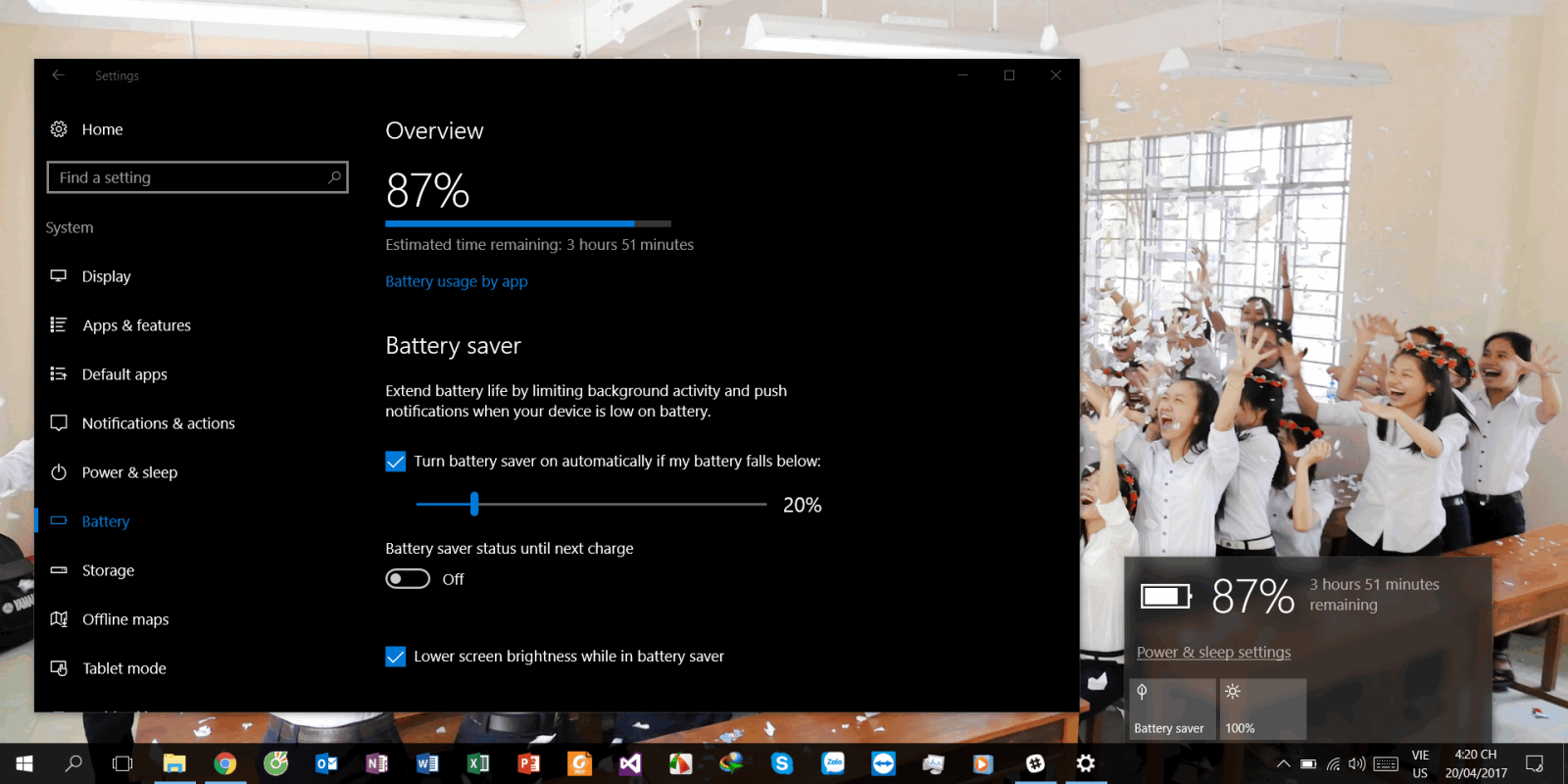Open Internet Download Manager taskbar icon
1568x784 pixels.
coord(731,763)
